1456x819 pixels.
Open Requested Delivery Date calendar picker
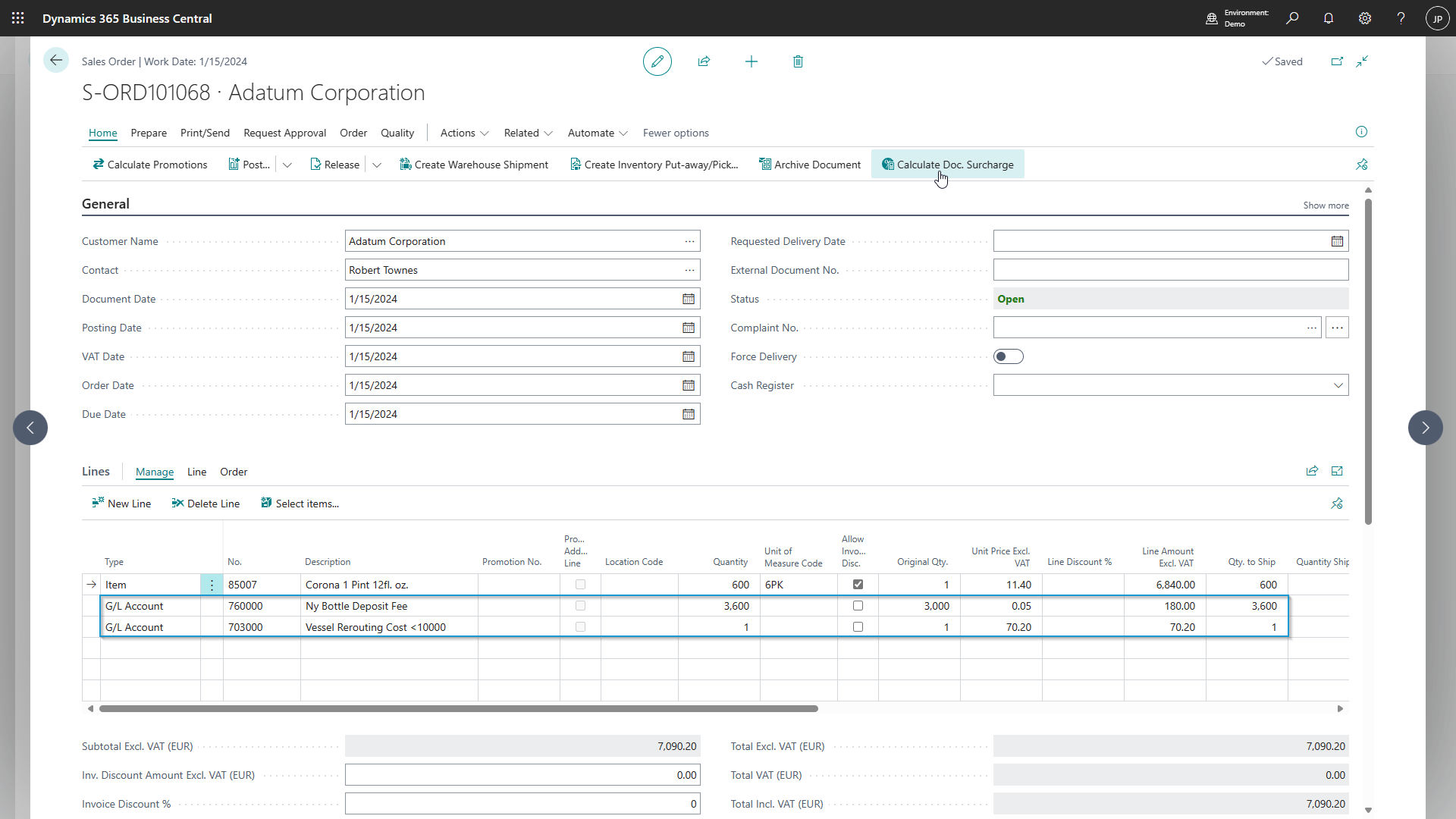[1337, 241]
